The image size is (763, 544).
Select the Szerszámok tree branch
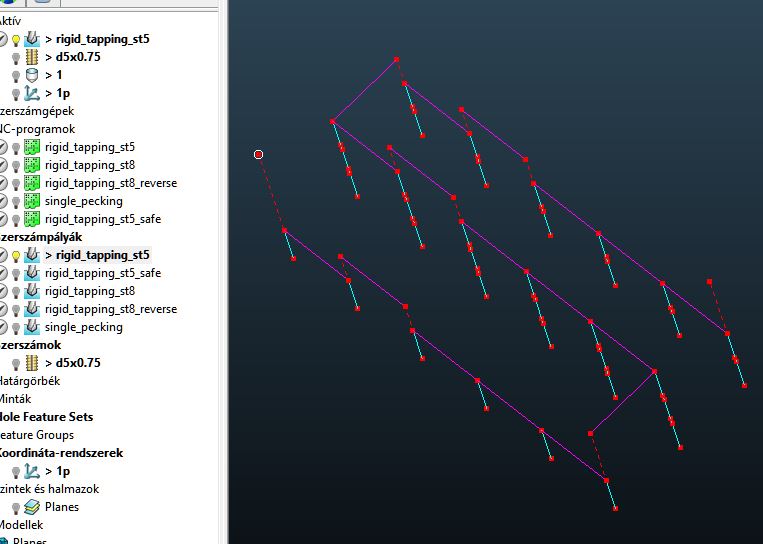tap(30, 345)
